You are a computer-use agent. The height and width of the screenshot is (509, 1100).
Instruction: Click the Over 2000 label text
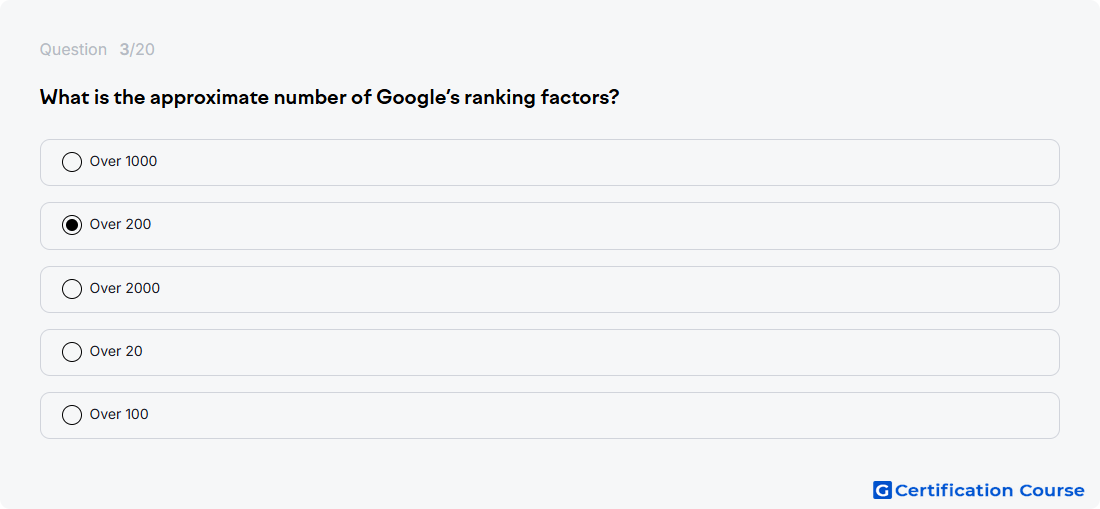tap(125, 288)
